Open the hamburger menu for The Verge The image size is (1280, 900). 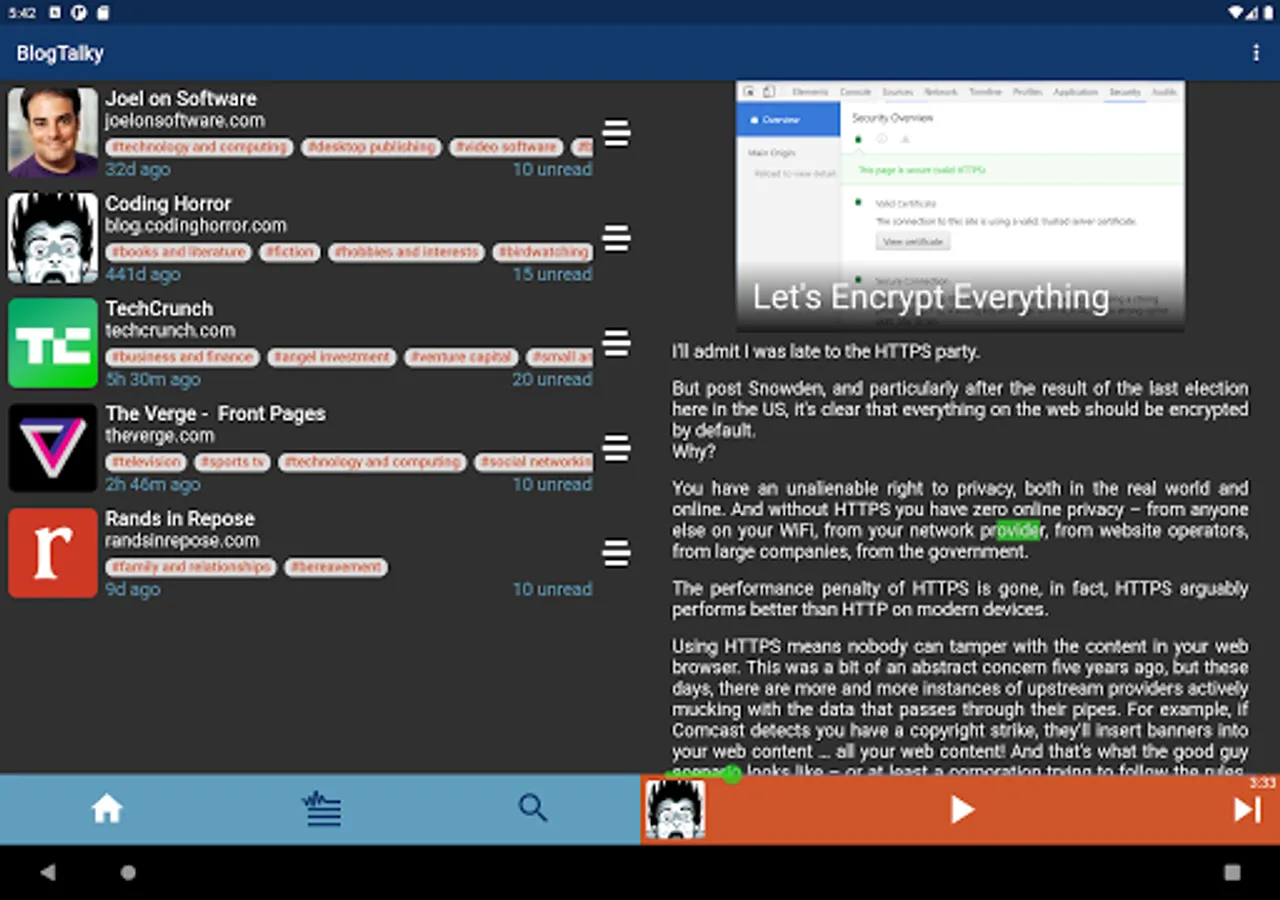pos(617,448)
